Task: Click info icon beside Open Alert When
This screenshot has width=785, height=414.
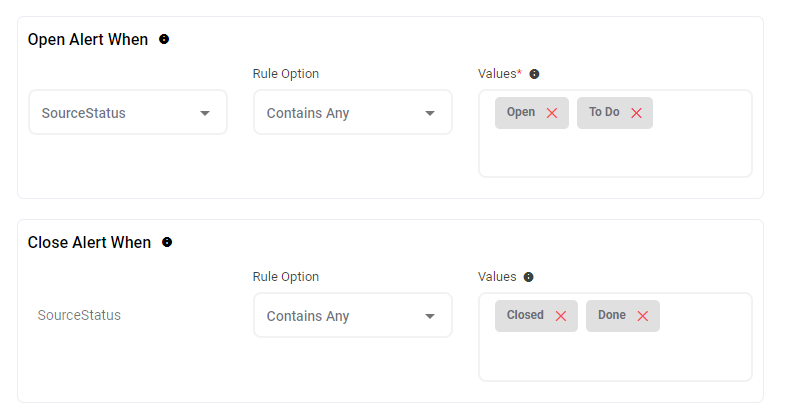Action: click(x=164, y=40)
